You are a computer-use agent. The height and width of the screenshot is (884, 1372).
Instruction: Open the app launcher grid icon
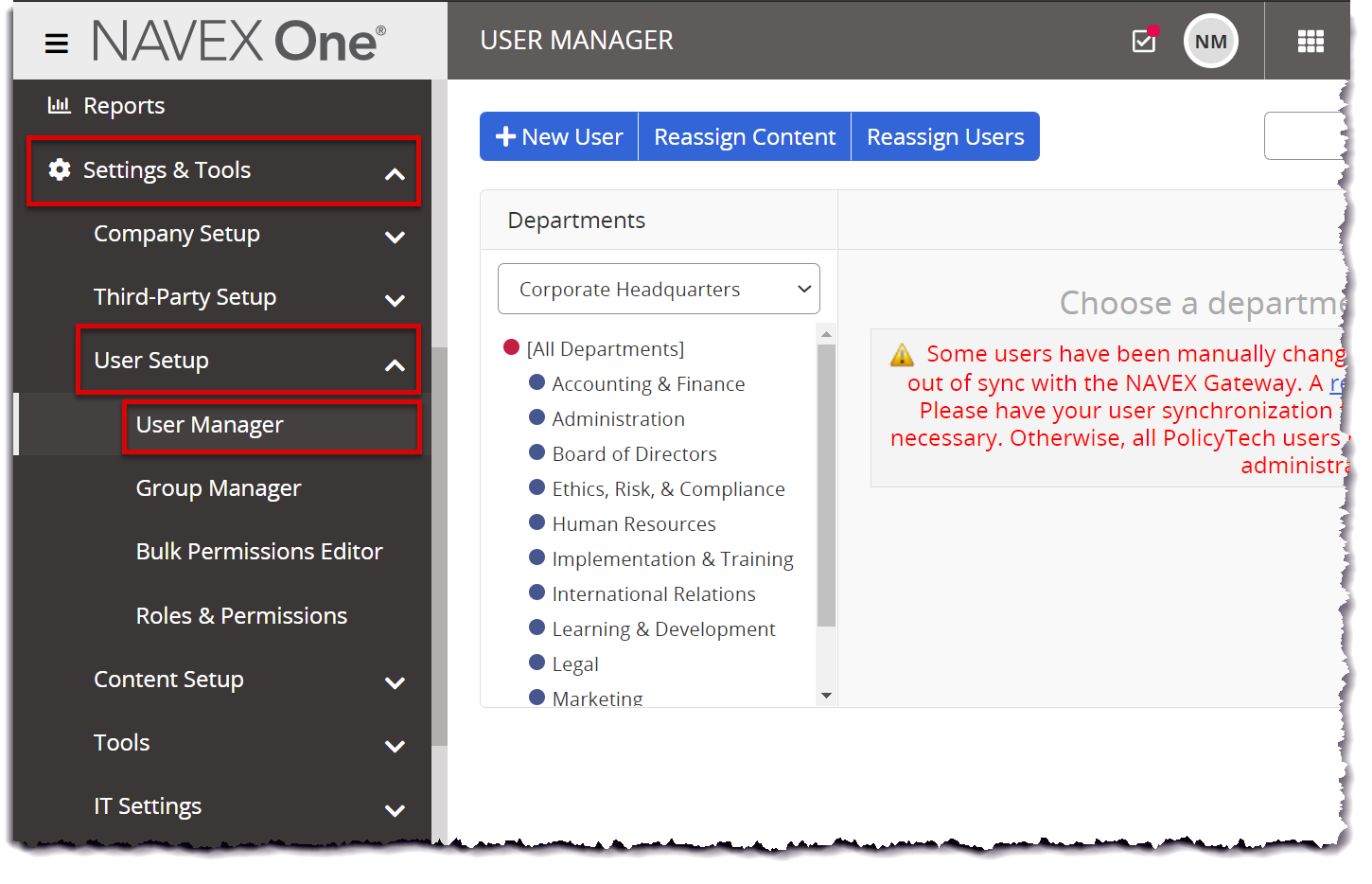pyautogui.click(x=1310, y=41)
